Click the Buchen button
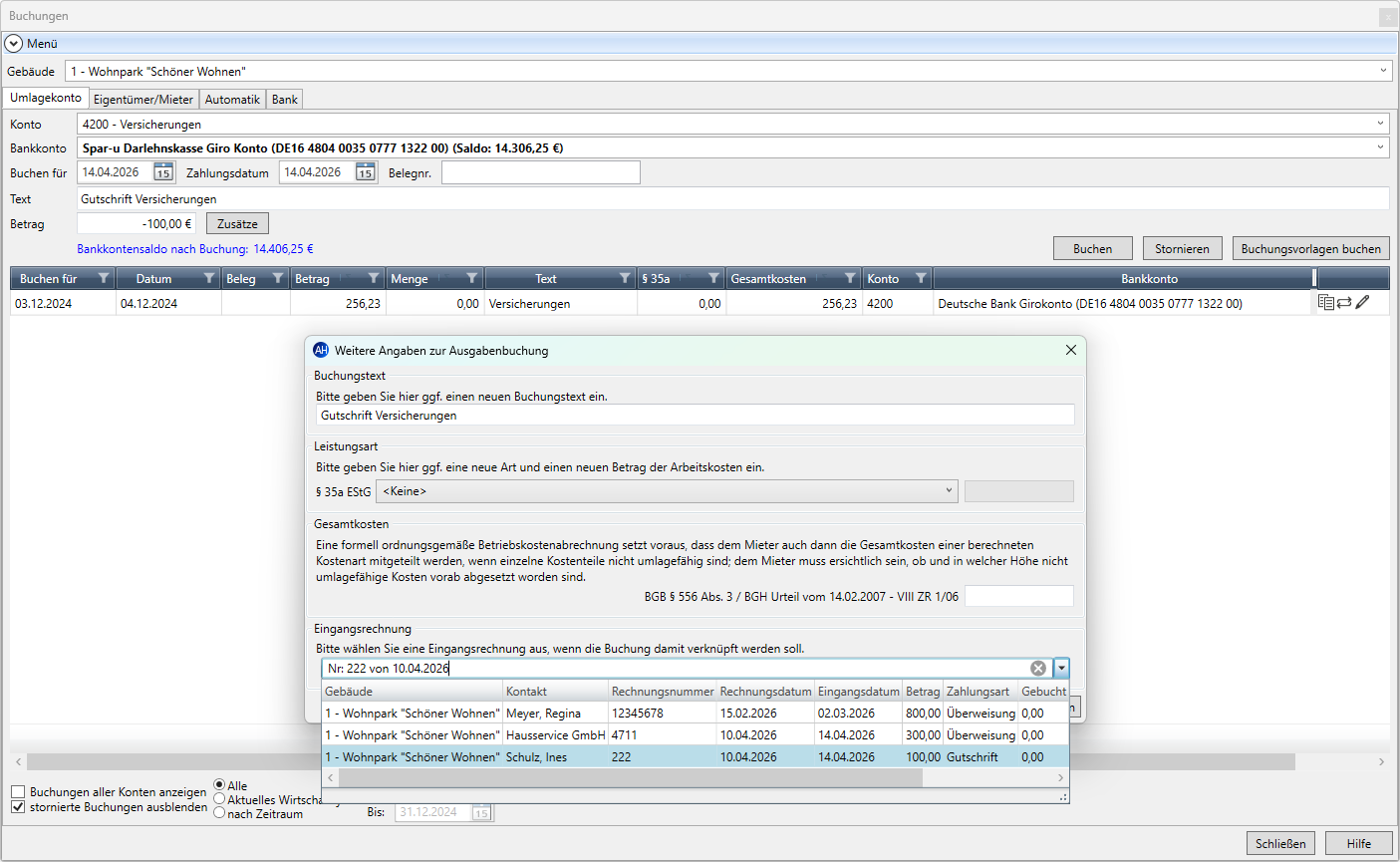The height and width of the screenshot is (862, 1400). point(1093,249)
